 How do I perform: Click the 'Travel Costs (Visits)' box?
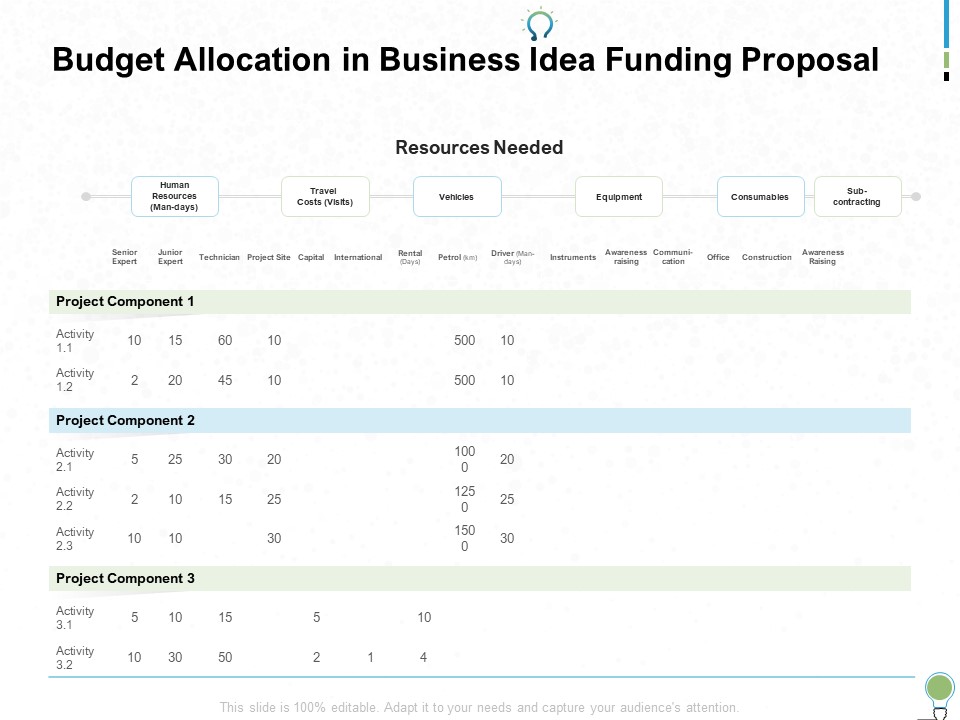pyautogui.click(x=325, y=197)
